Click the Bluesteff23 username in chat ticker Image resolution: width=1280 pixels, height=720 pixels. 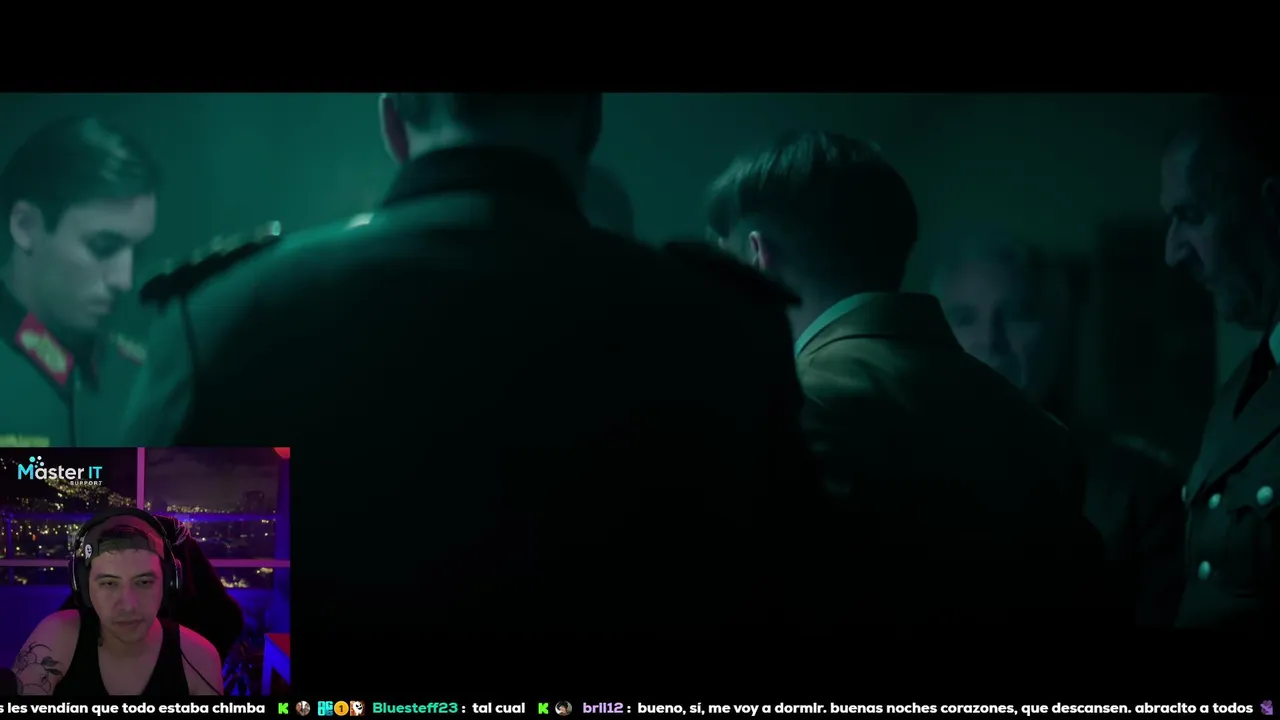(x=415, y=708)
